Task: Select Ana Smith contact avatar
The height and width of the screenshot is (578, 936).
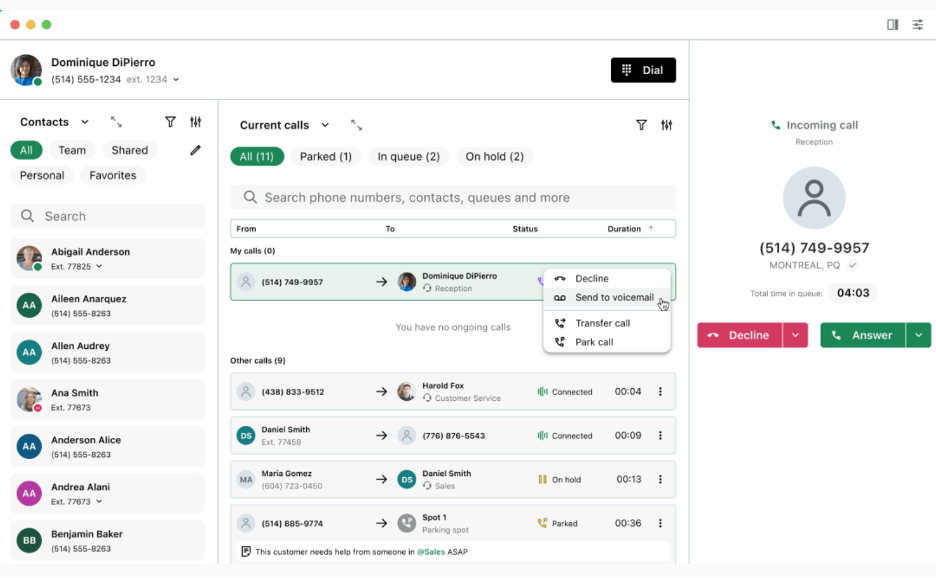Action: [x=29, y=399]
